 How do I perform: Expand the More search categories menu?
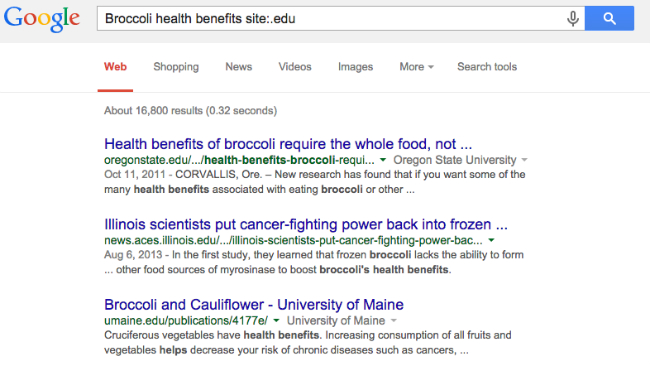click(416, 67)
